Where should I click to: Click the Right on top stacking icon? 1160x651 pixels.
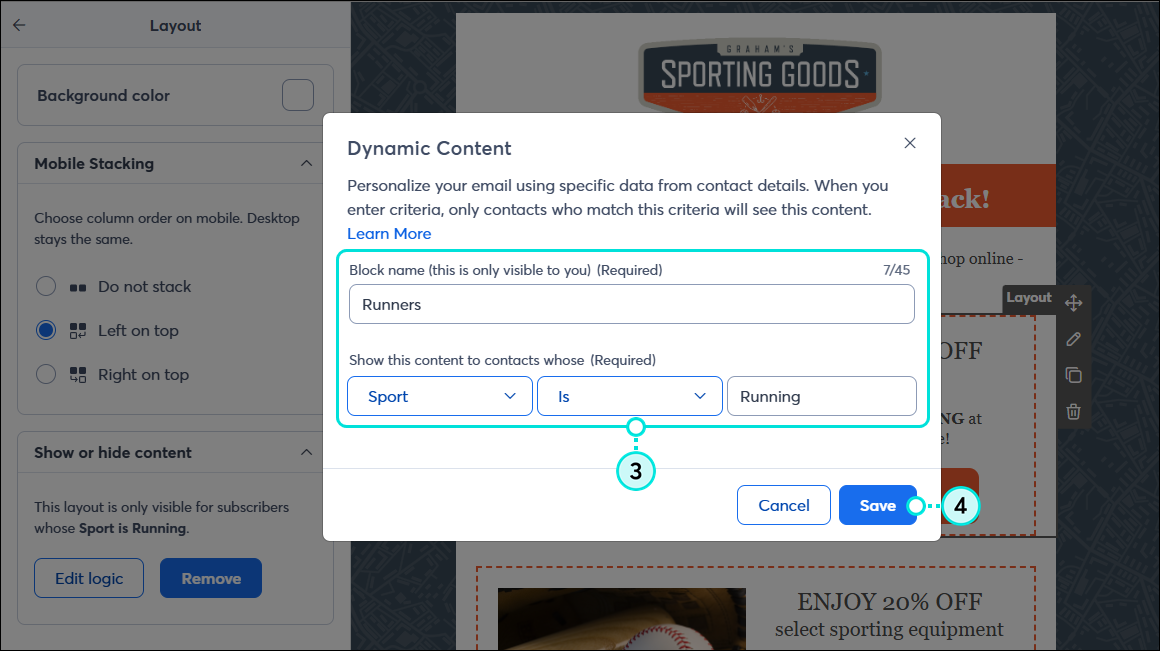pos(78,374)
